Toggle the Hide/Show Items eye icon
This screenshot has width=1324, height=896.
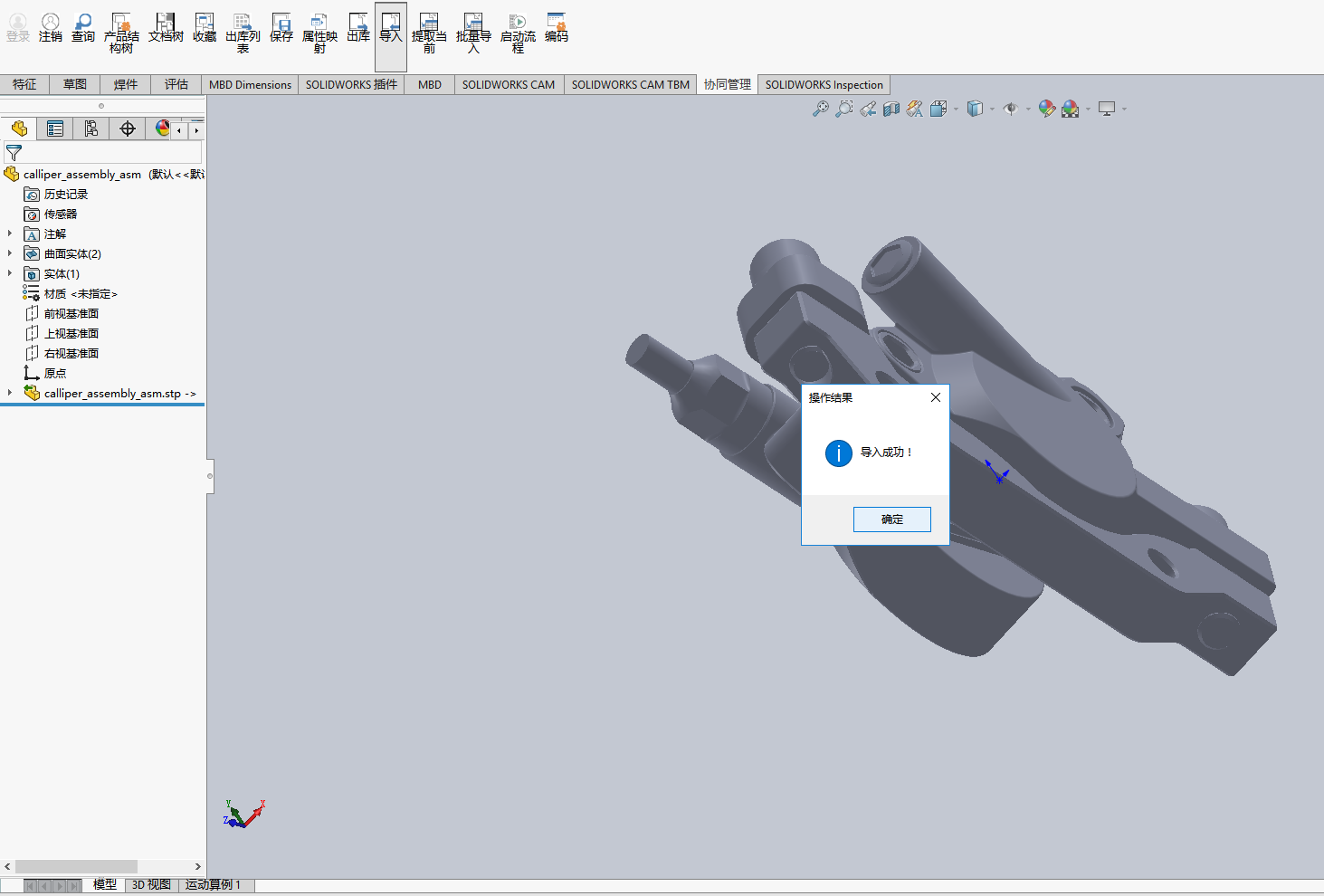[1010, 109]
